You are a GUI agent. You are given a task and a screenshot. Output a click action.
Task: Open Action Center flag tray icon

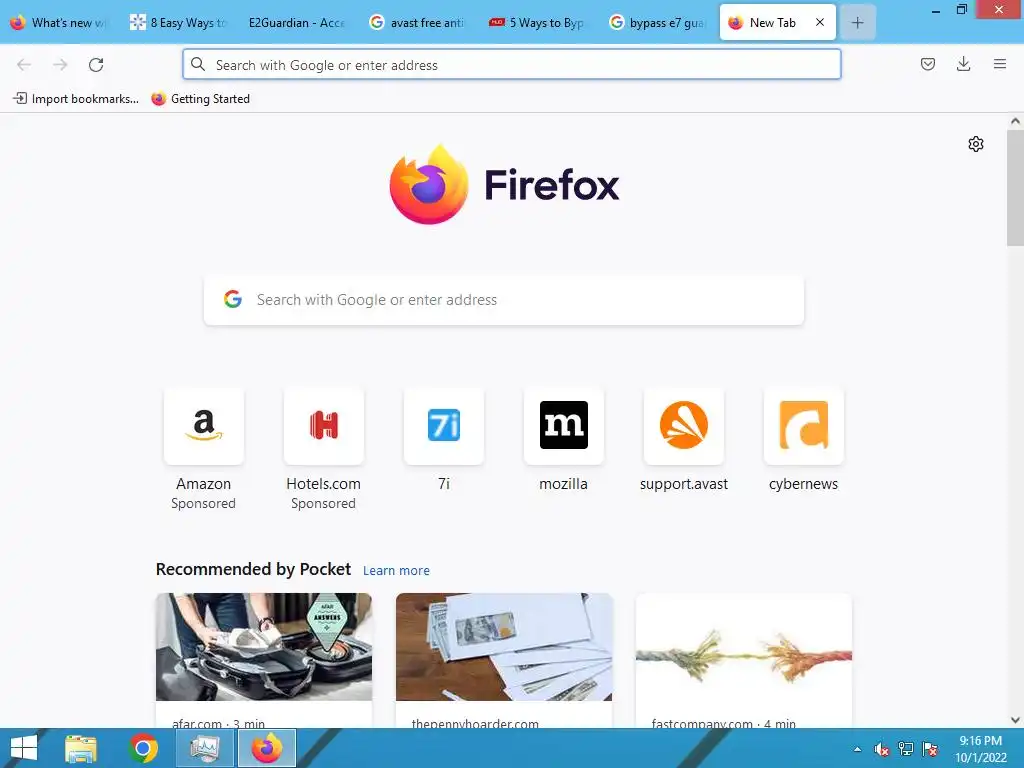[930, 749]
